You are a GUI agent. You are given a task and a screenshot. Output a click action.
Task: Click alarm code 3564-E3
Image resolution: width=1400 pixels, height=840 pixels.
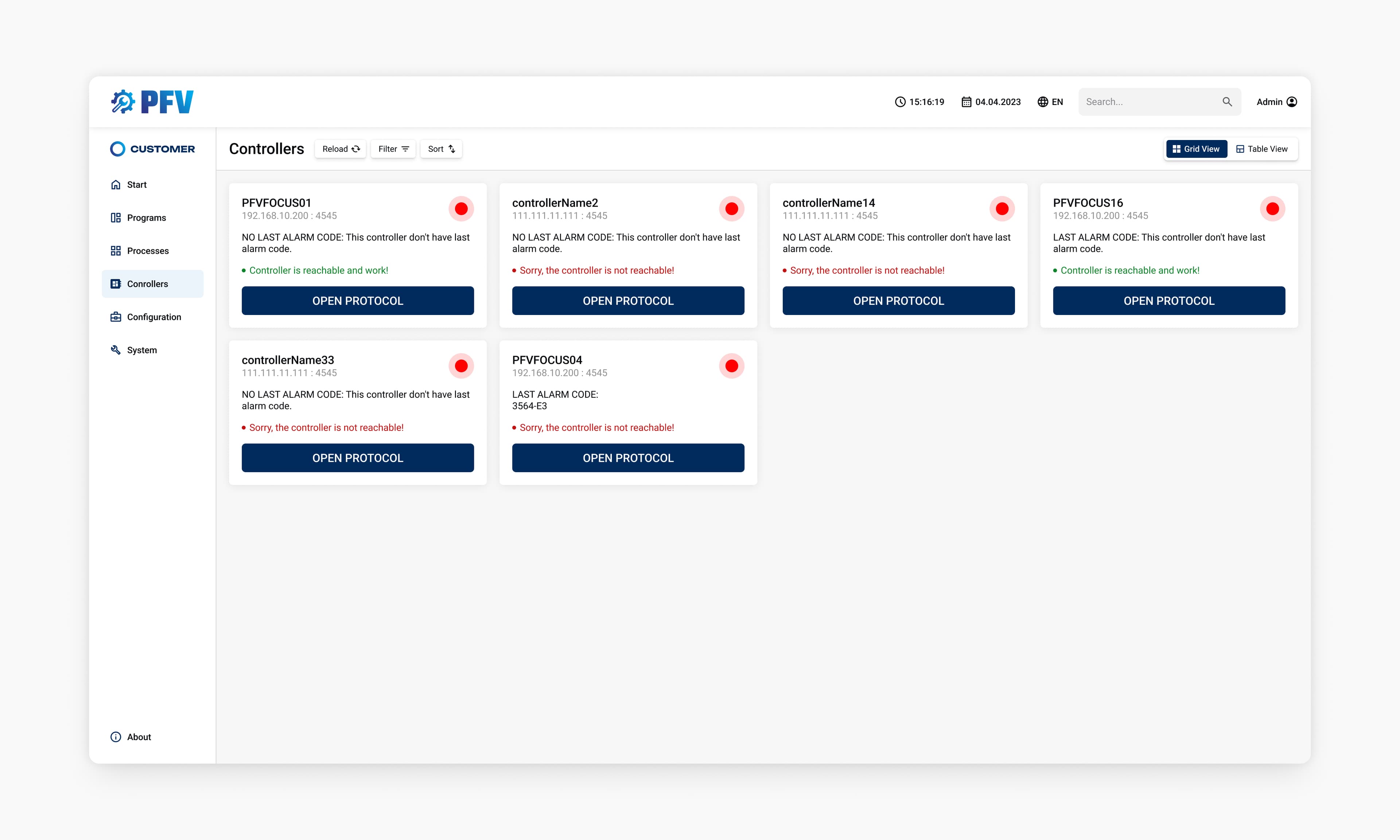tap(530, 406)
